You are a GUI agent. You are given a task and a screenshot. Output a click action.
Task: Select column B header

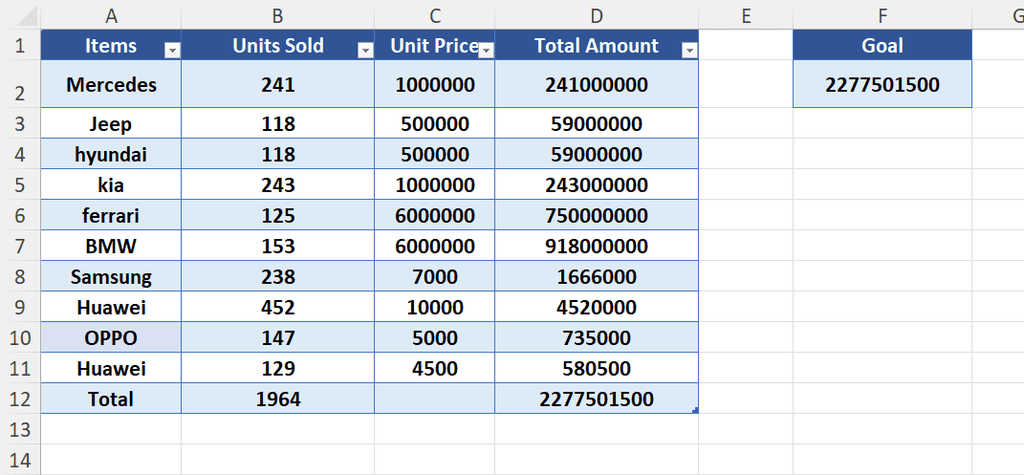(x=278, y=16)
